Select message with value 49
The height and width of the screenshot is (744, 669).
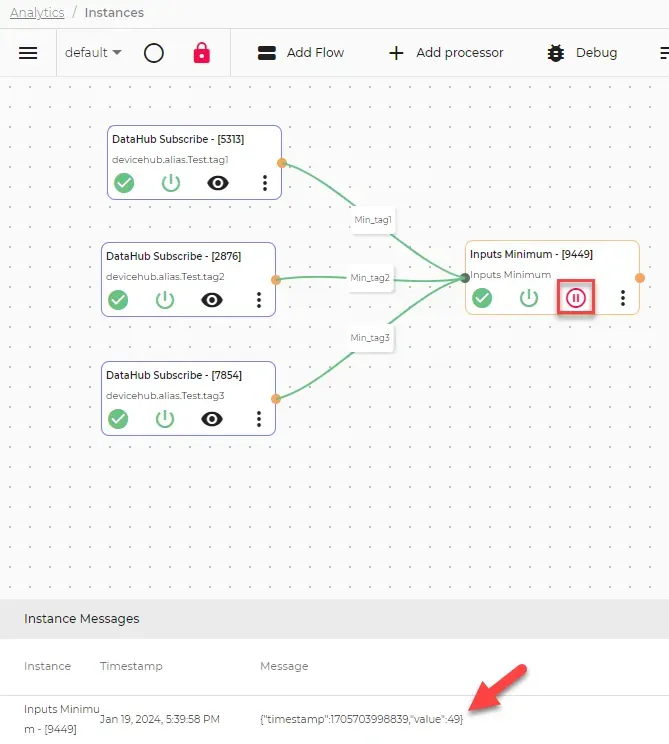(x=362, y=719)
